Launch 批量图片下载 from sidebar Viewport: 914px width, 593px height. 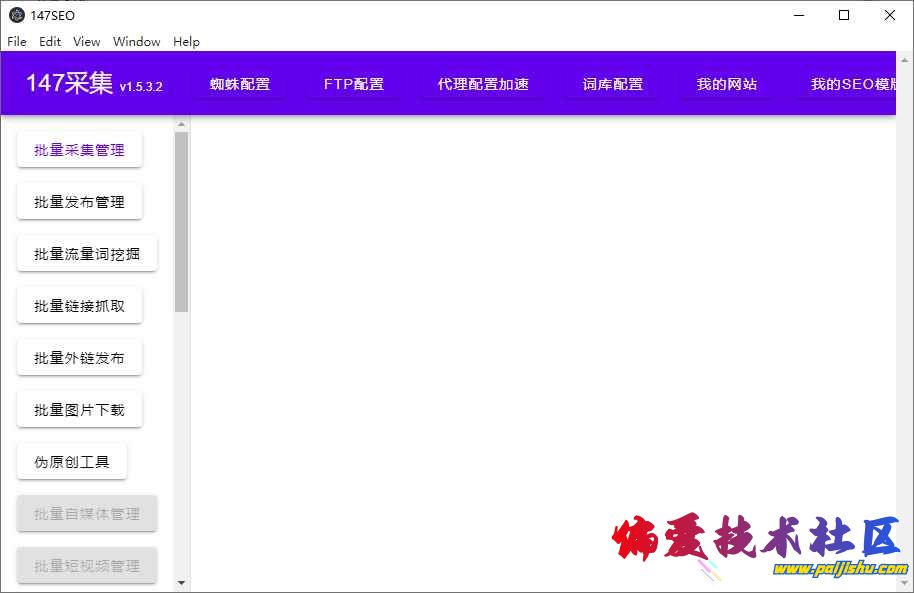[80, 410]
